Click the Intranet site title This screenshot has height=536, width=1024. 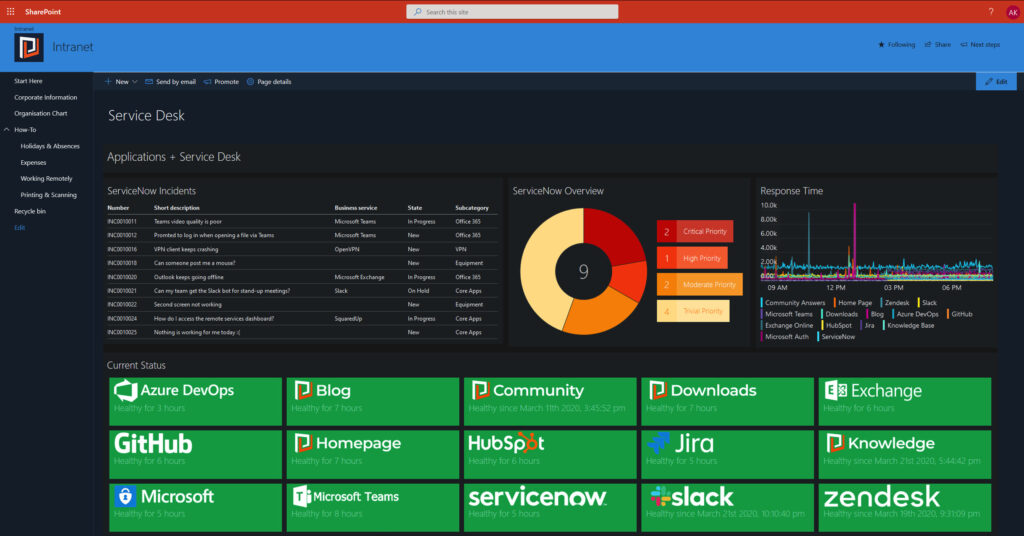point(72,47)
